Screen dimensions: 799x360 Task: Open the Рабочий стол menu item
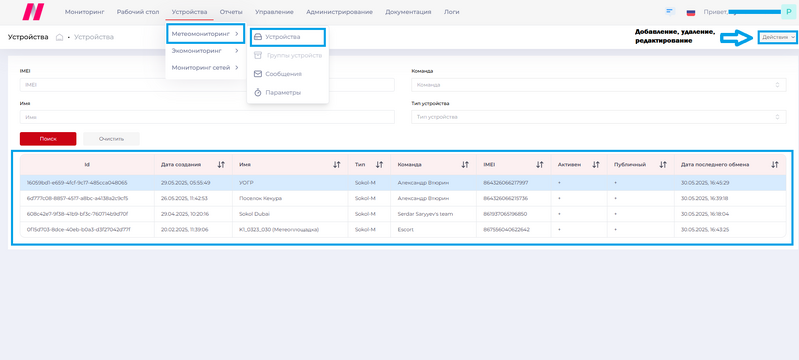click(x=138, y=12)
